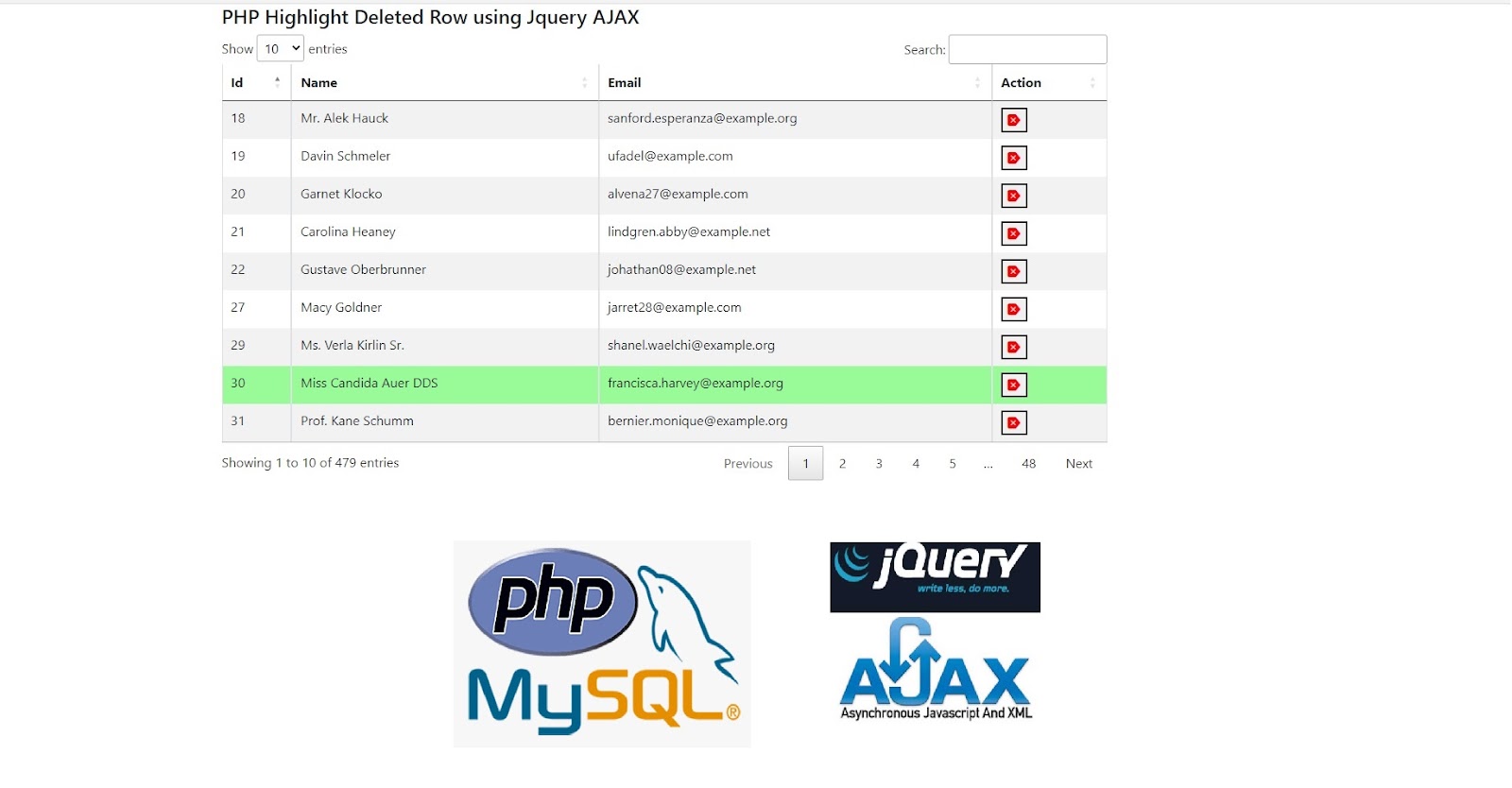Sort table by Email column
The width and height of the screenshot is (1512, 788).
(795, 83)
